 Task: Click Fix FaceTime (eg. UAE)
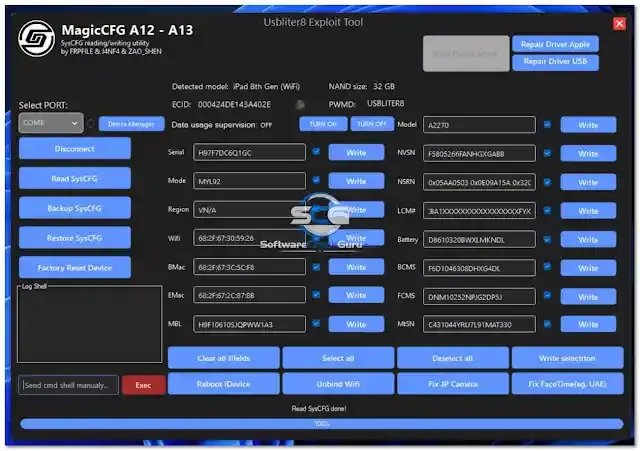pyautogui.click(x=568, y=384)
